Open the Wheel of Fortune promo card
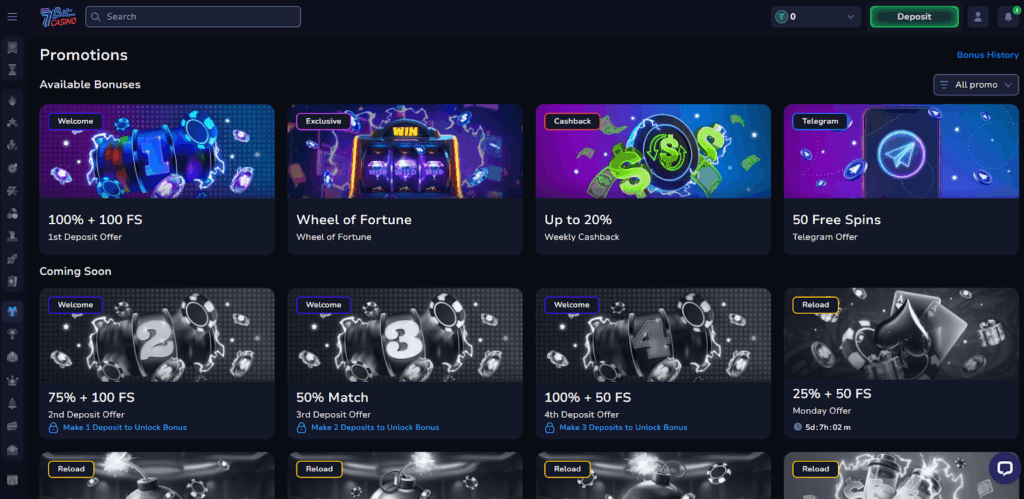The height and width of the screenshot is (499, 1024). click(405, 180)
